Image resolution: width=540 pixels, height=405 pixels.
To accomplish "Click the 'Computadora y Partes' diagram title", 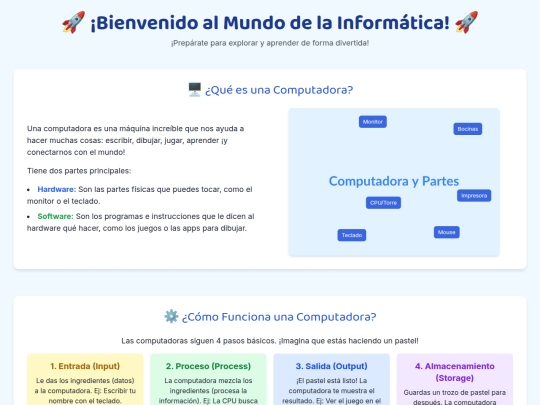I will [x=394, y=181].
